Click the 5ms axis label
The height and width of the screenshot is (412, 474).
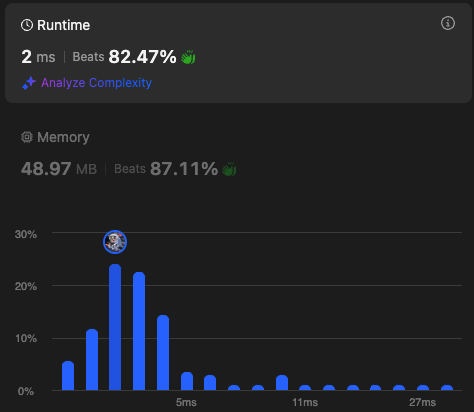click(186, 402)
